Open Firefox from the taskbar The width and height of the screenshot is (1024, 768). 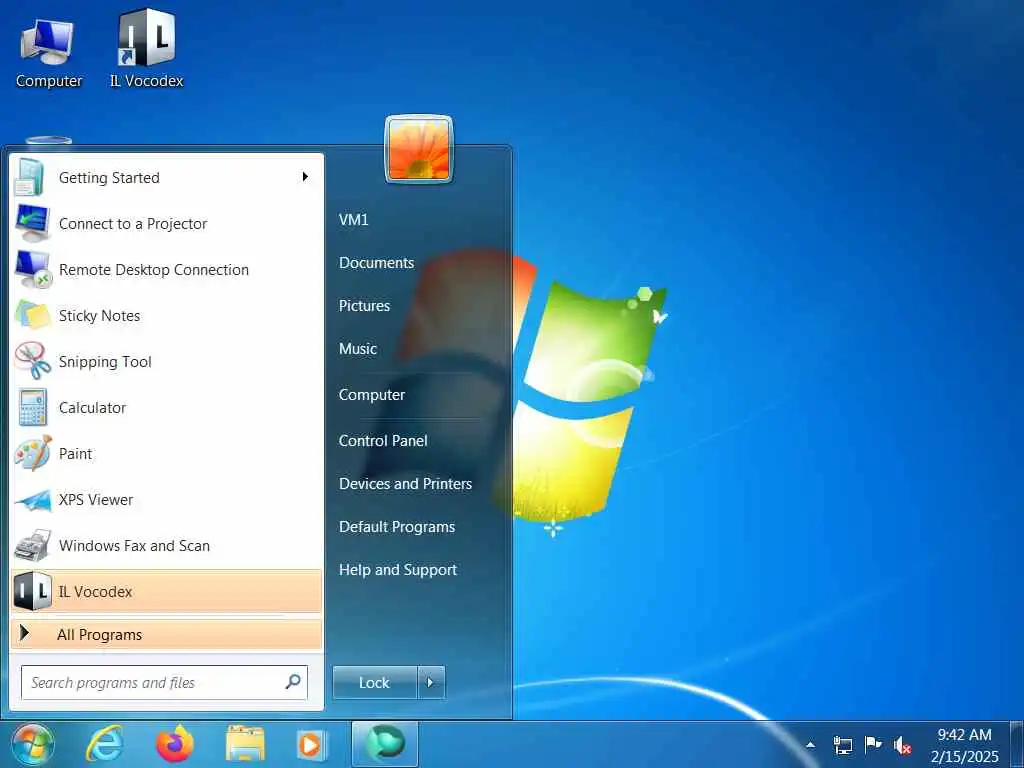pyautogui.click(x=175, y=744)
